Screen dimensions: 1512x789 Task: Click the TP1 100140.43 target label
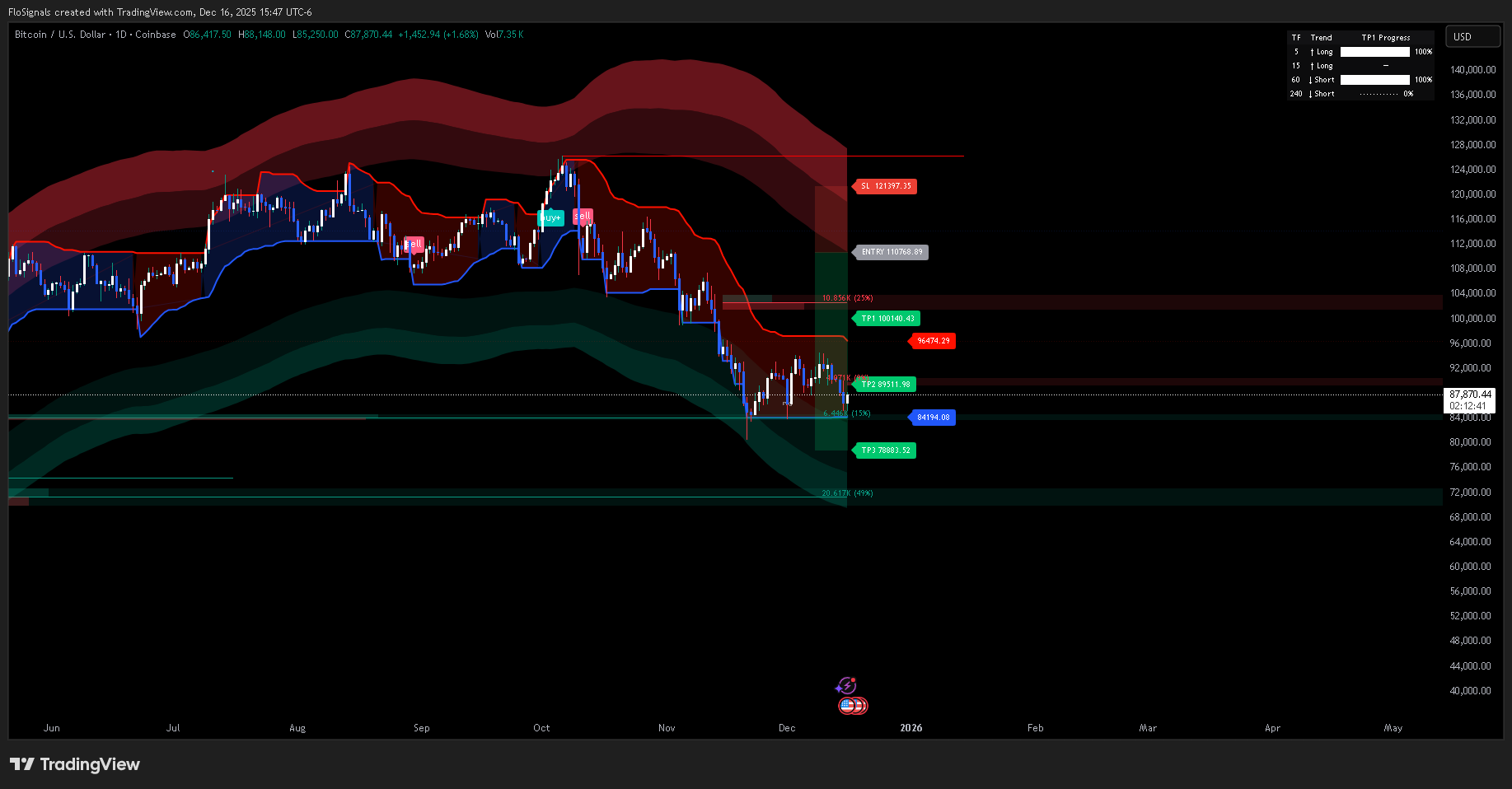click(887, 319)
